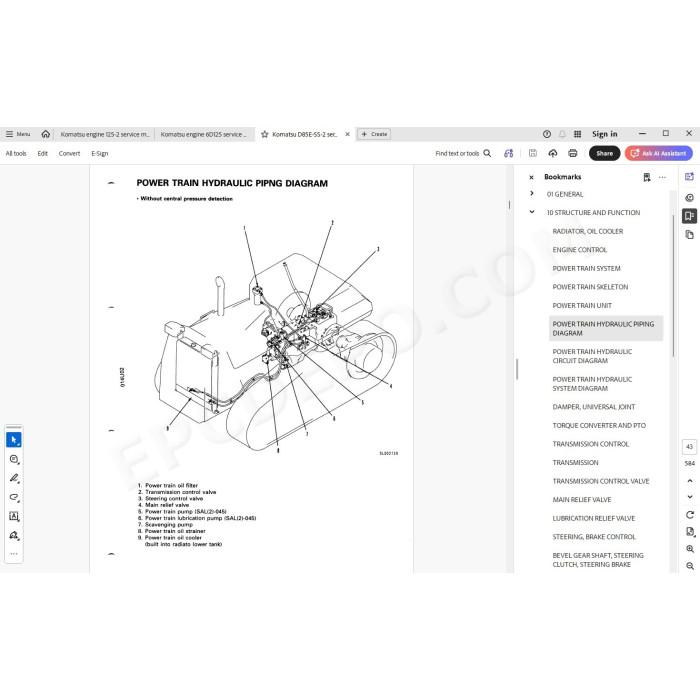Go to the Home icon
Image resolution: width=700 pixels, height=700 pixels.
click(x=46, y=134)
